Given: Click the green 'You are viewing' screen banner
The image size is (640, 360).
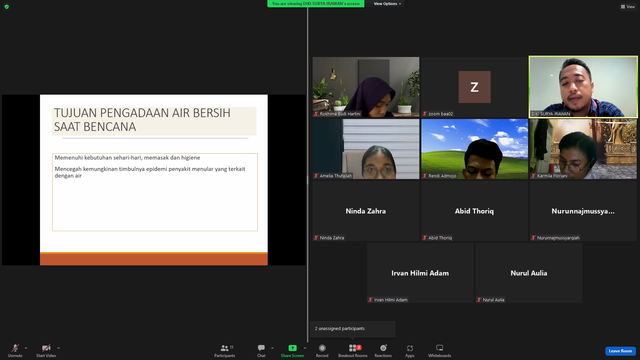Looking at the screenshot, I should (316, 4).
